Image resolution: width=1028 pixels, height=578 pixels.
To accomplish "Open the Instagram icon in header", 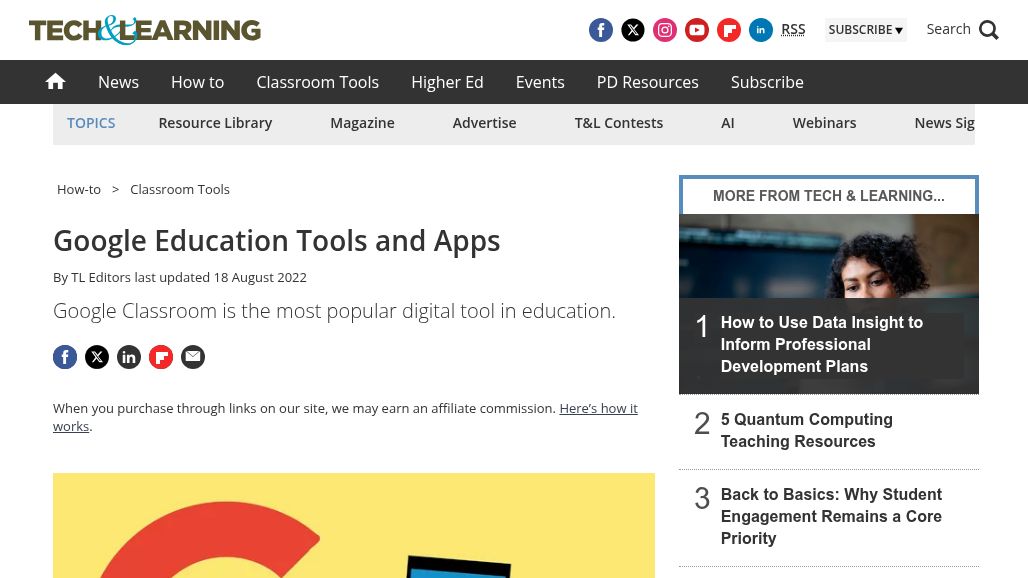I will coord(665,30).
